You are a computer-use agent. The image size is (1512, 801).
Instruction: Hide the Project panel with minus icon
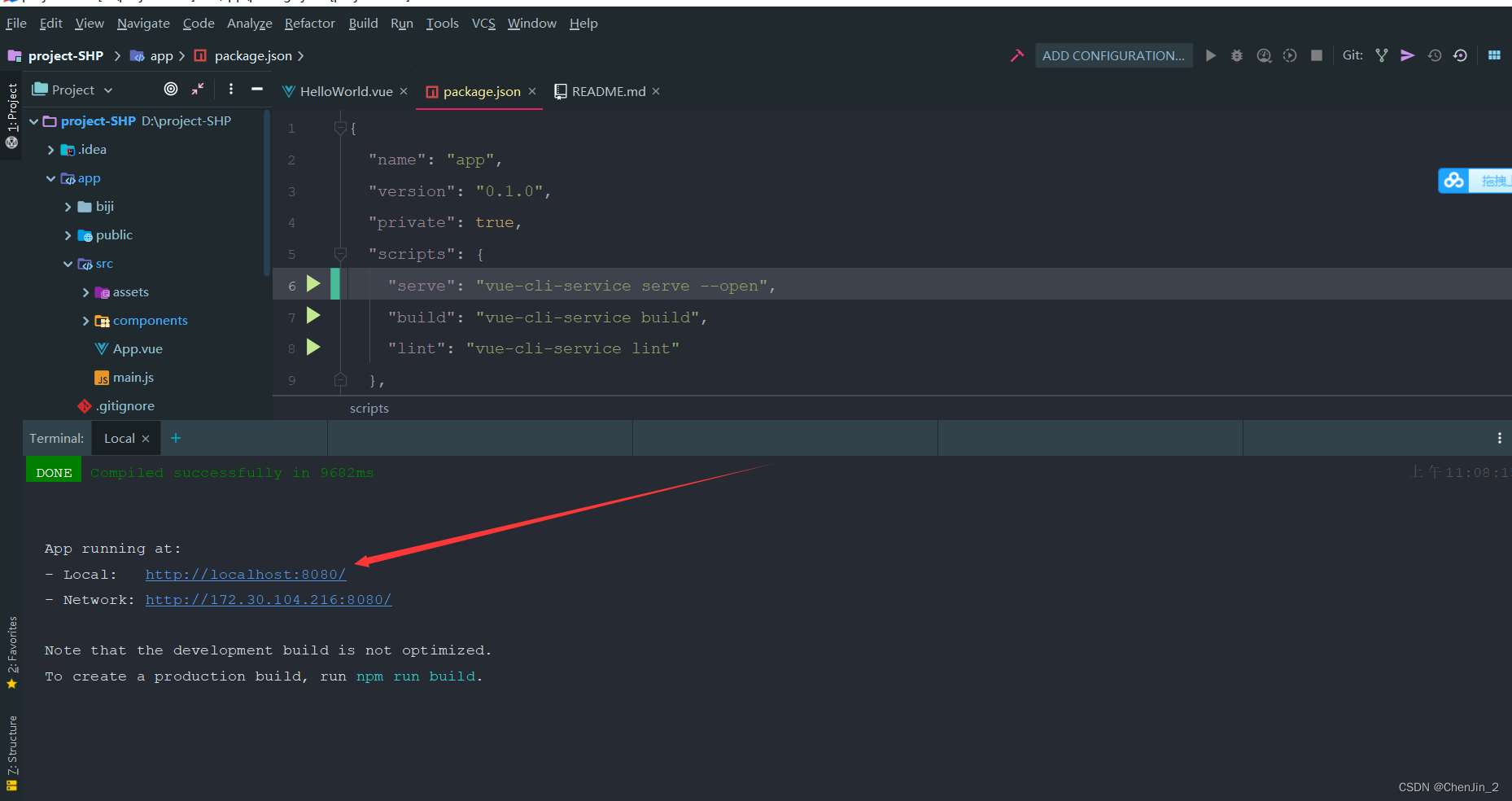(x=257, y=89)
